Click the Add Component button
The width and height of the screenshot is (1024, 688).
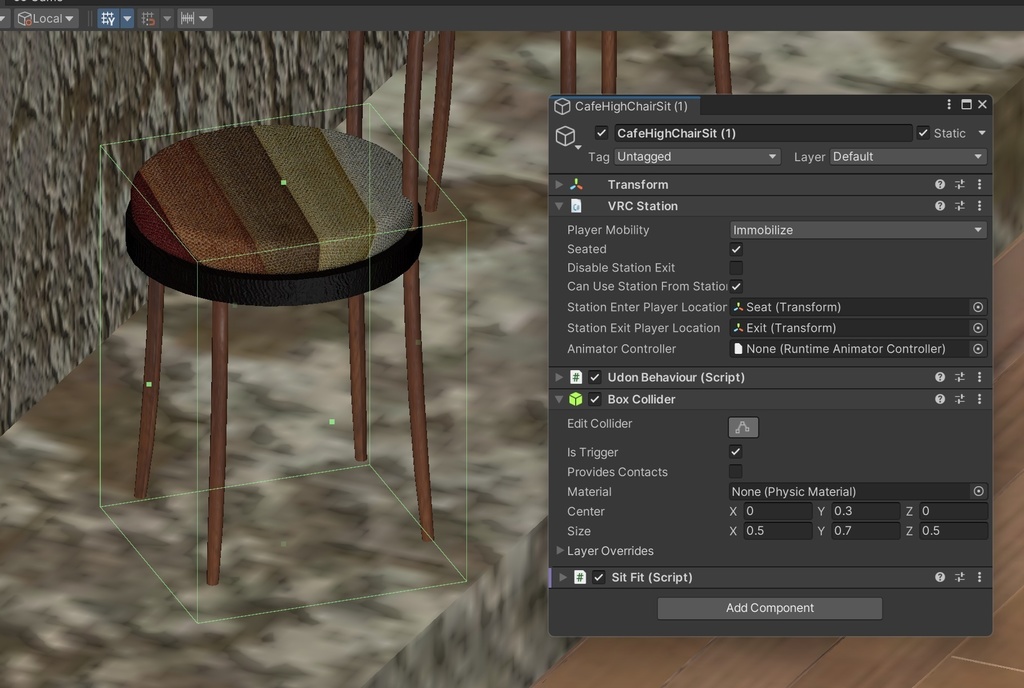(x=768, y=607)
